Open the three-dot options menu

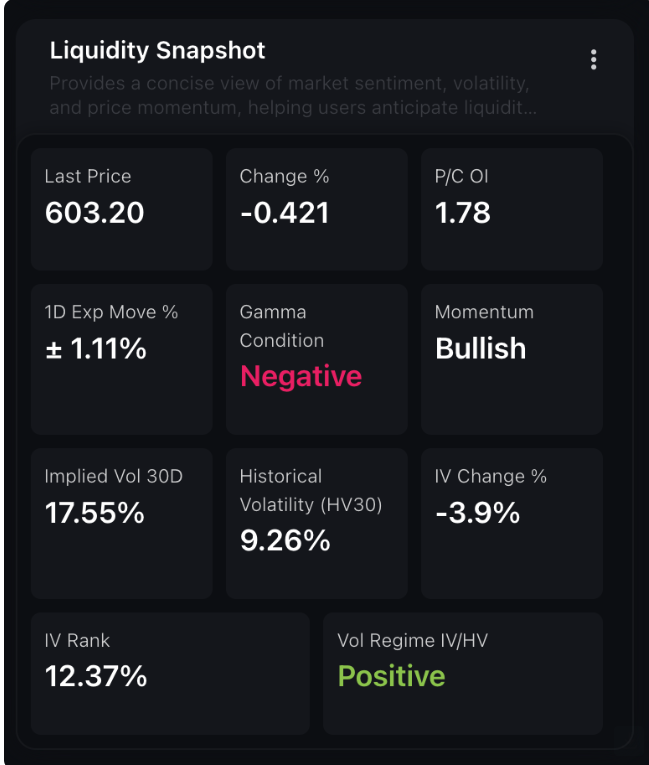click(x=594, y=60)
